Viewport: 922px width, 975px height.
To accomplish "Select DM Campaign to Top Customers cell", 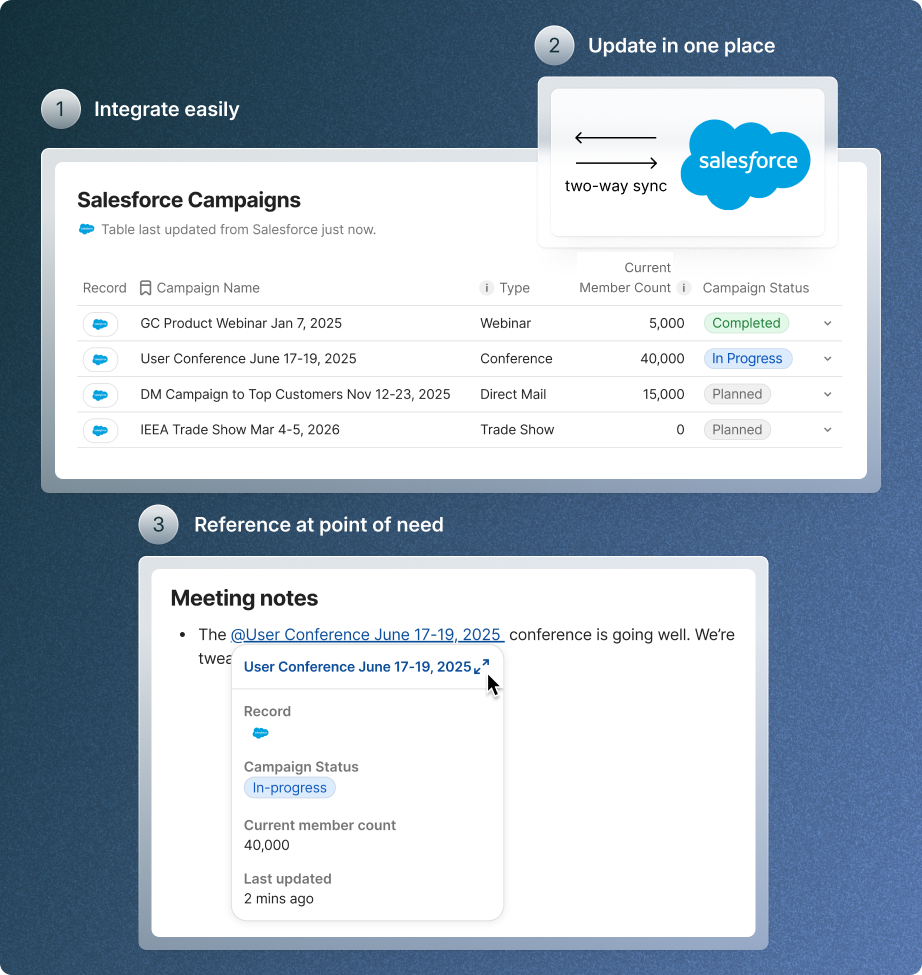I will tap(295, 394).
